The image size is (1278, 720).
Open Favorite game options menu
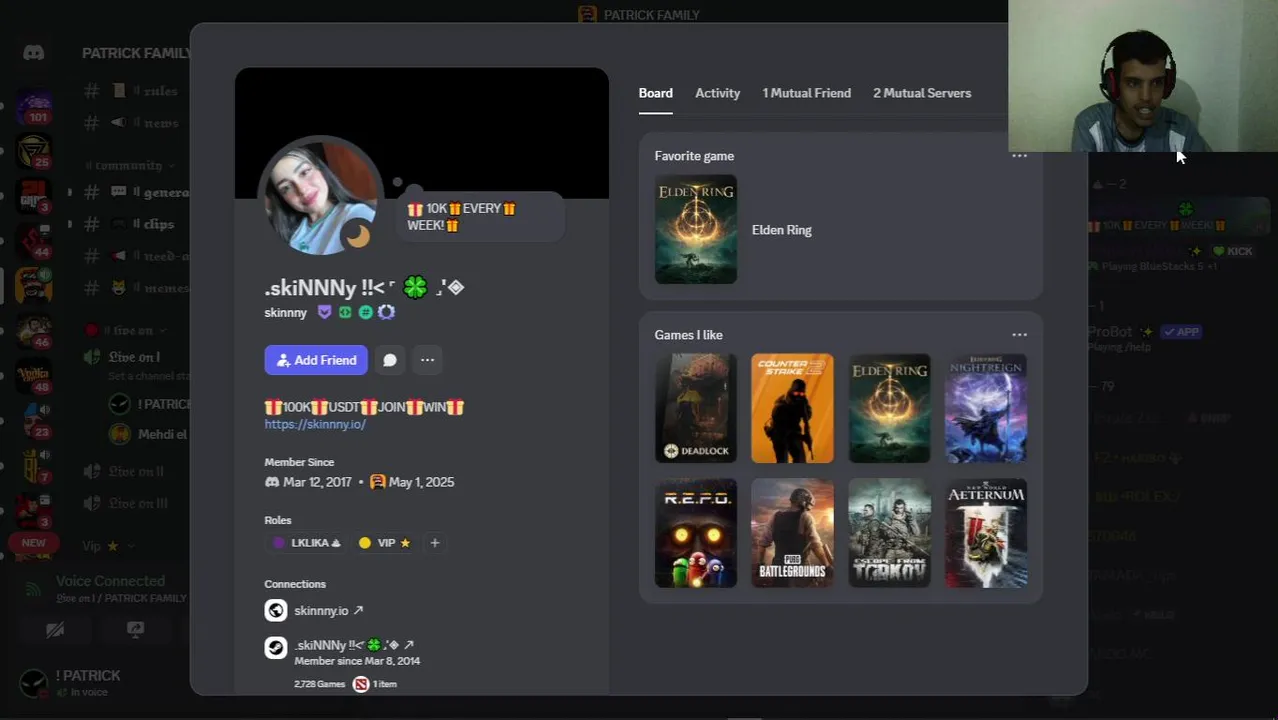(x=1019, y=156)
